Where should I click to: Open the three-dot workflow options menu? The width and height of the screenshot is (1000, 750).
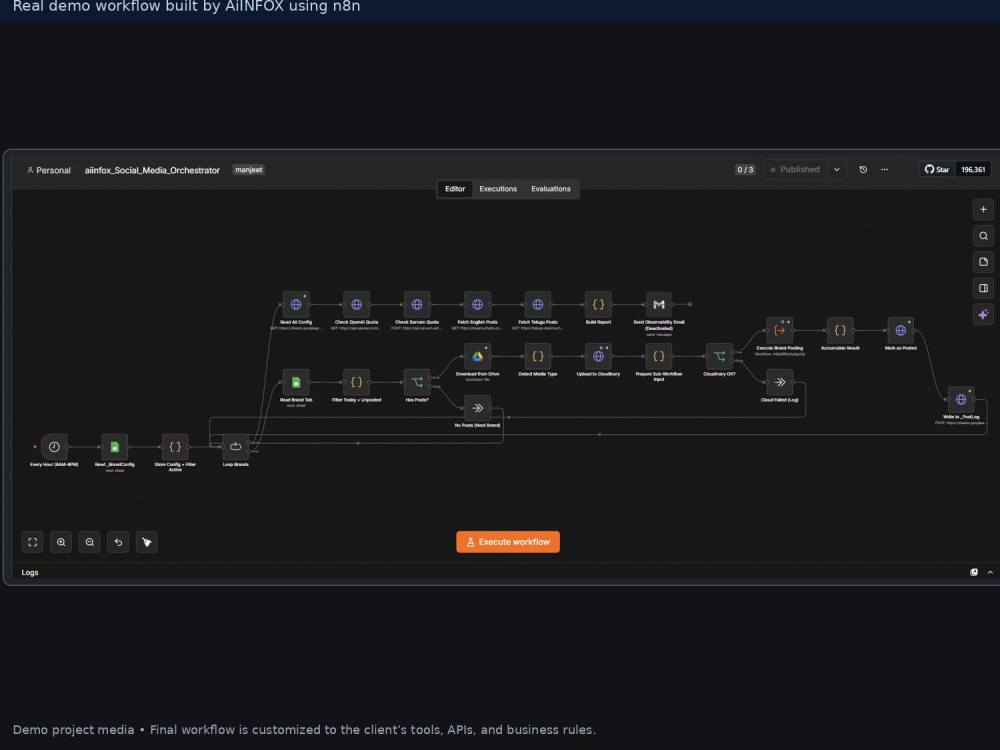coord(885,170)
